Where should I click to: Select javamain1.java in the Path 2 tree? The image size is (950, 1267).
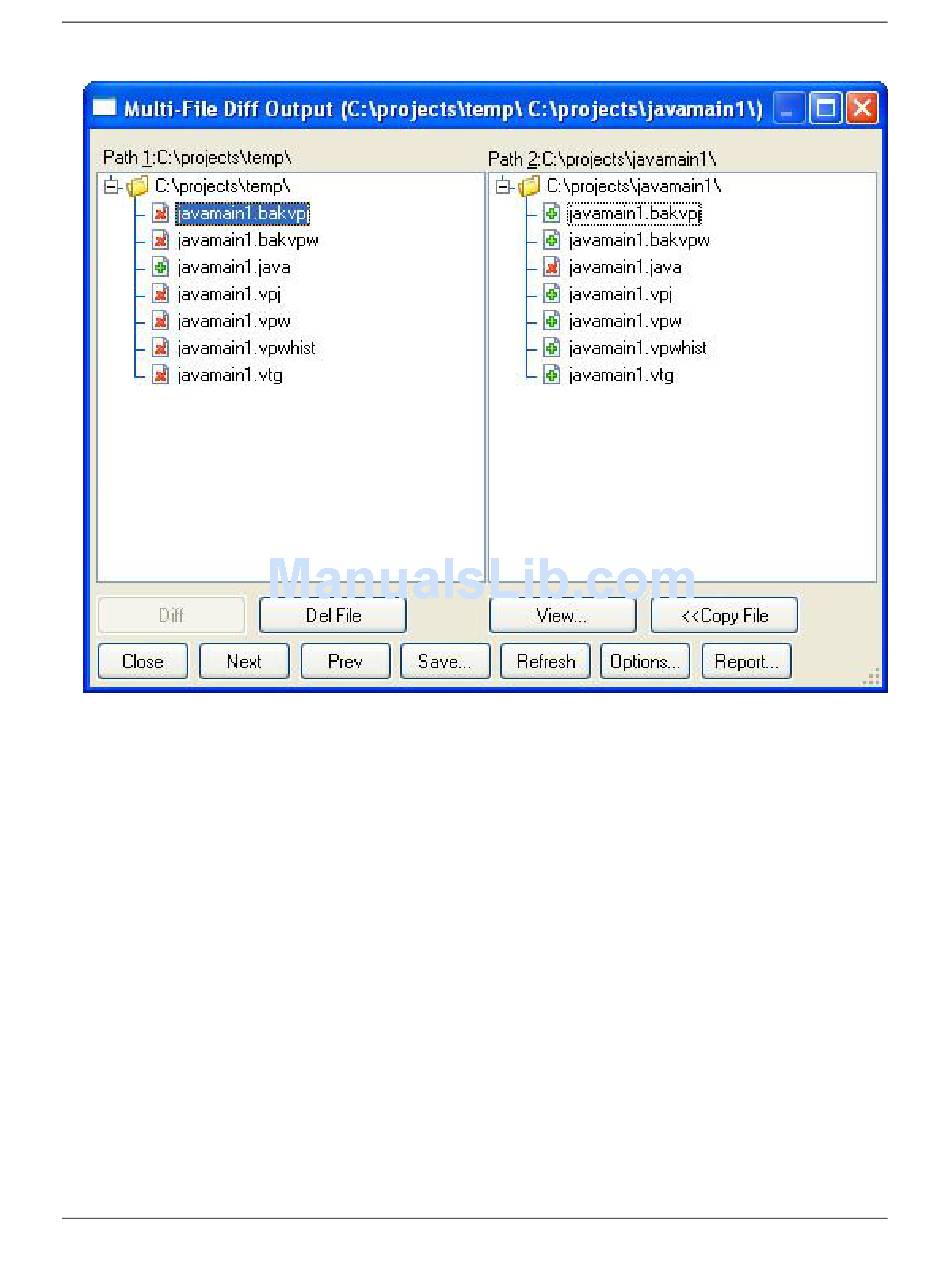coord(625,267)
